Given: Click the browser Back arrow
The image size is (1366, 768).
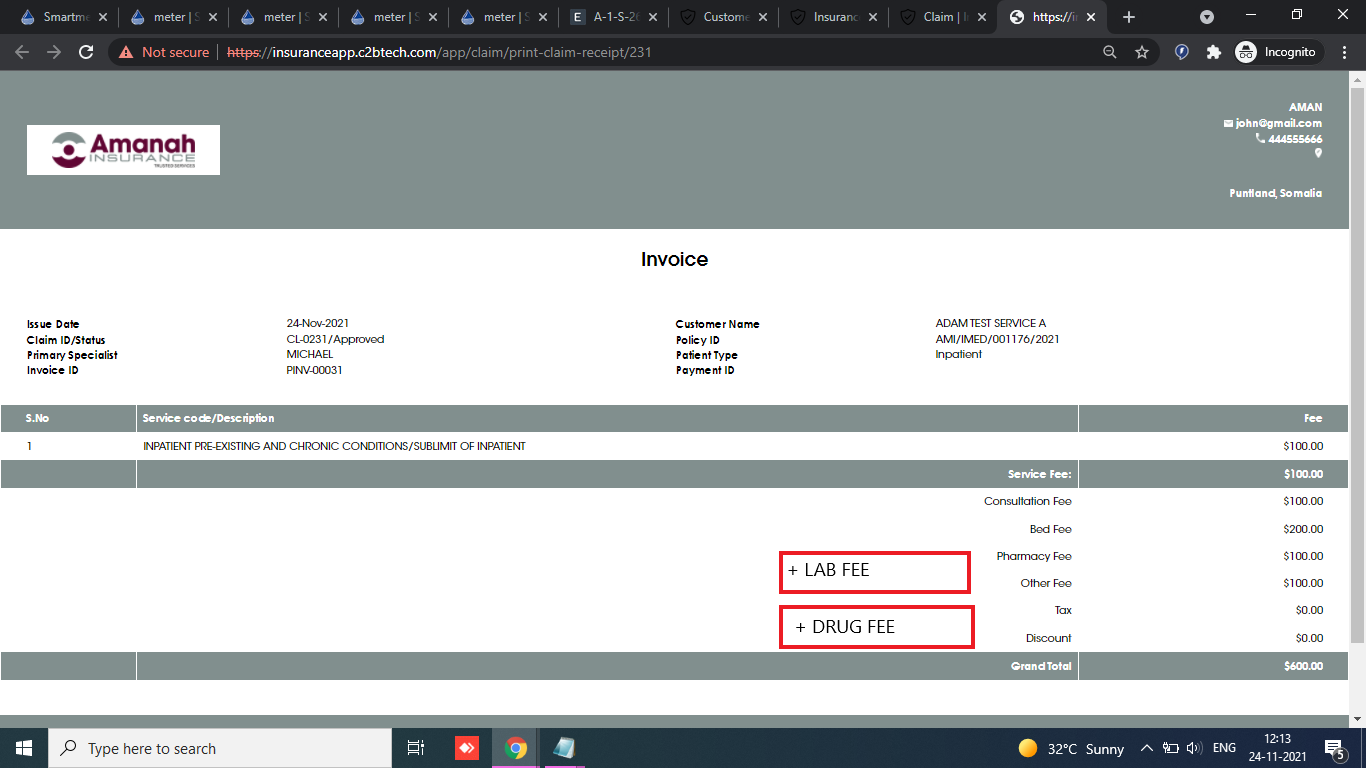Looking at the screenshot, I should point(22,52).
